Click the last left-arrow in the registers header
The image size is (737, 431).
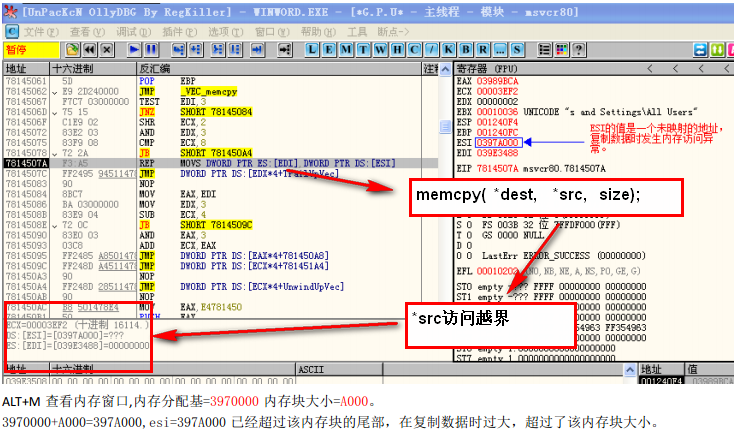727,69
